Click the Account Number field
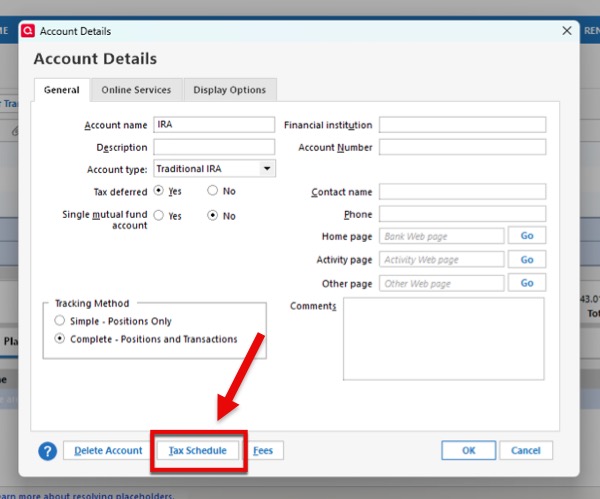600x499 pixels. pos(462,147)
